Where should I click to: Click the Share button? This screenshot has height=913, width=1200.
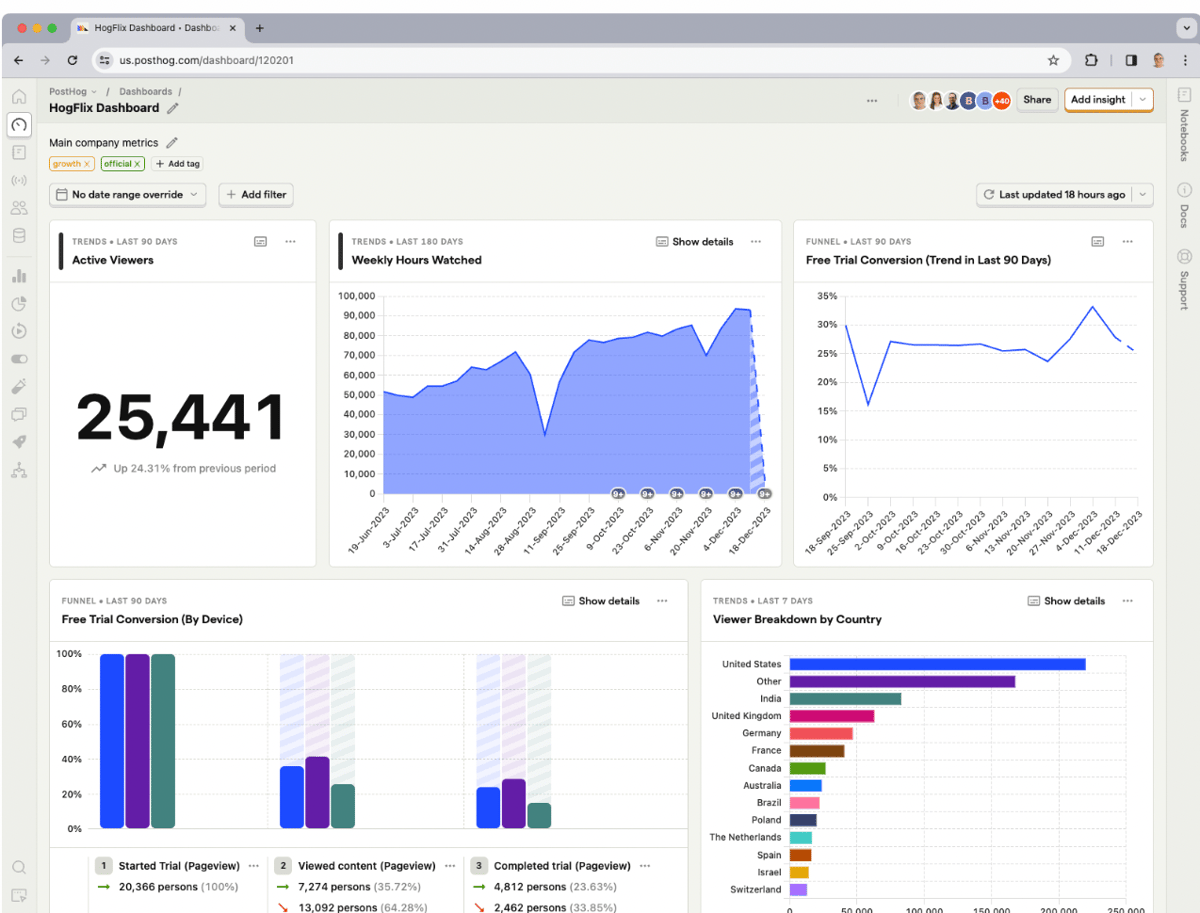pos(1037,100)
